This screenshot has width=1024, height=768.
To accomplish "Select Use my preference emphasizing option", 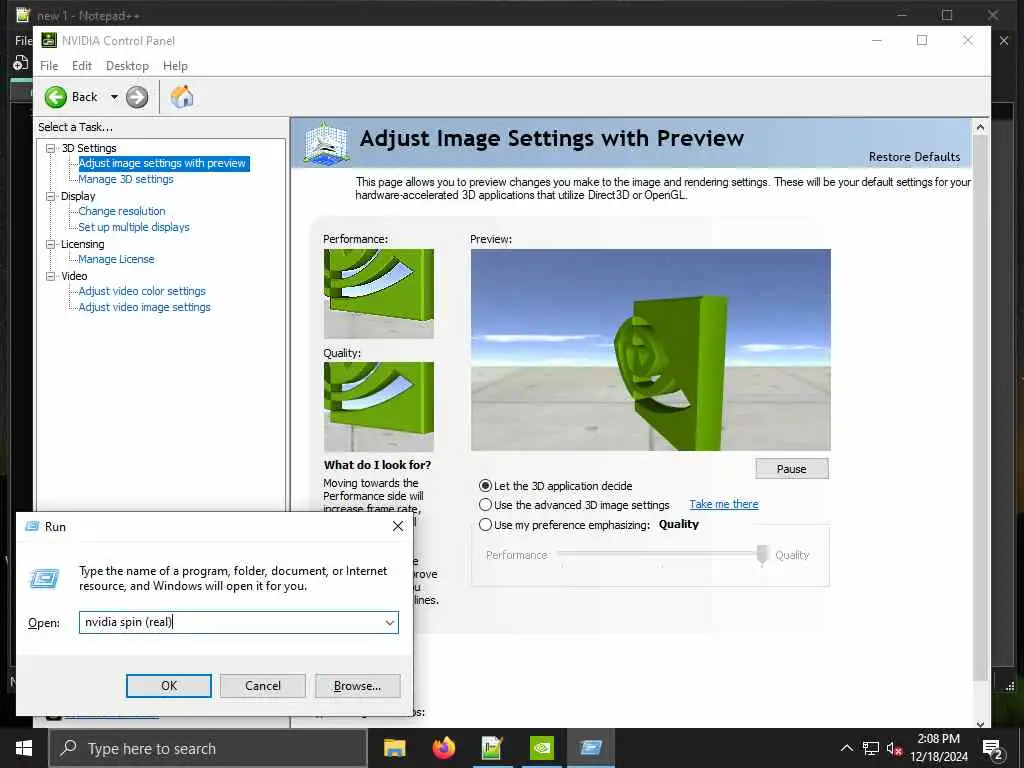I will [x=485, y=524].
